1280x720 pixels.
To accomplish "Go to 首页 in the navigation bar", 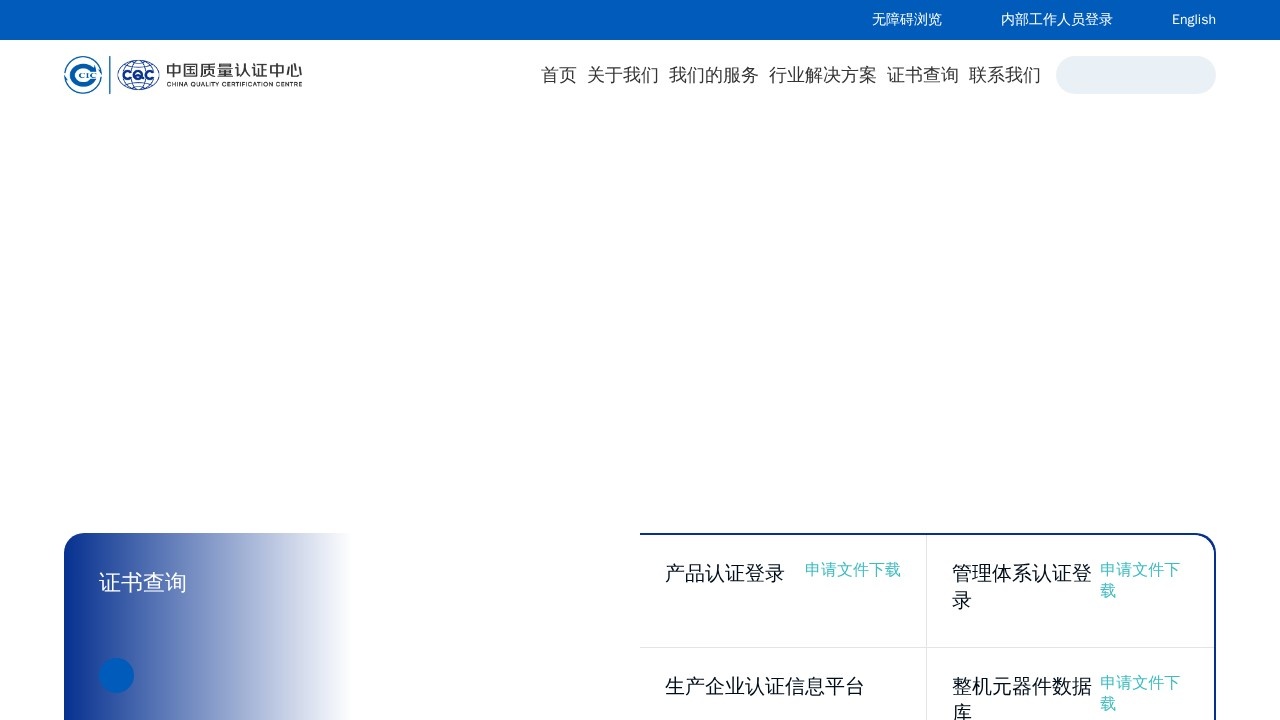I will (559, 75).
